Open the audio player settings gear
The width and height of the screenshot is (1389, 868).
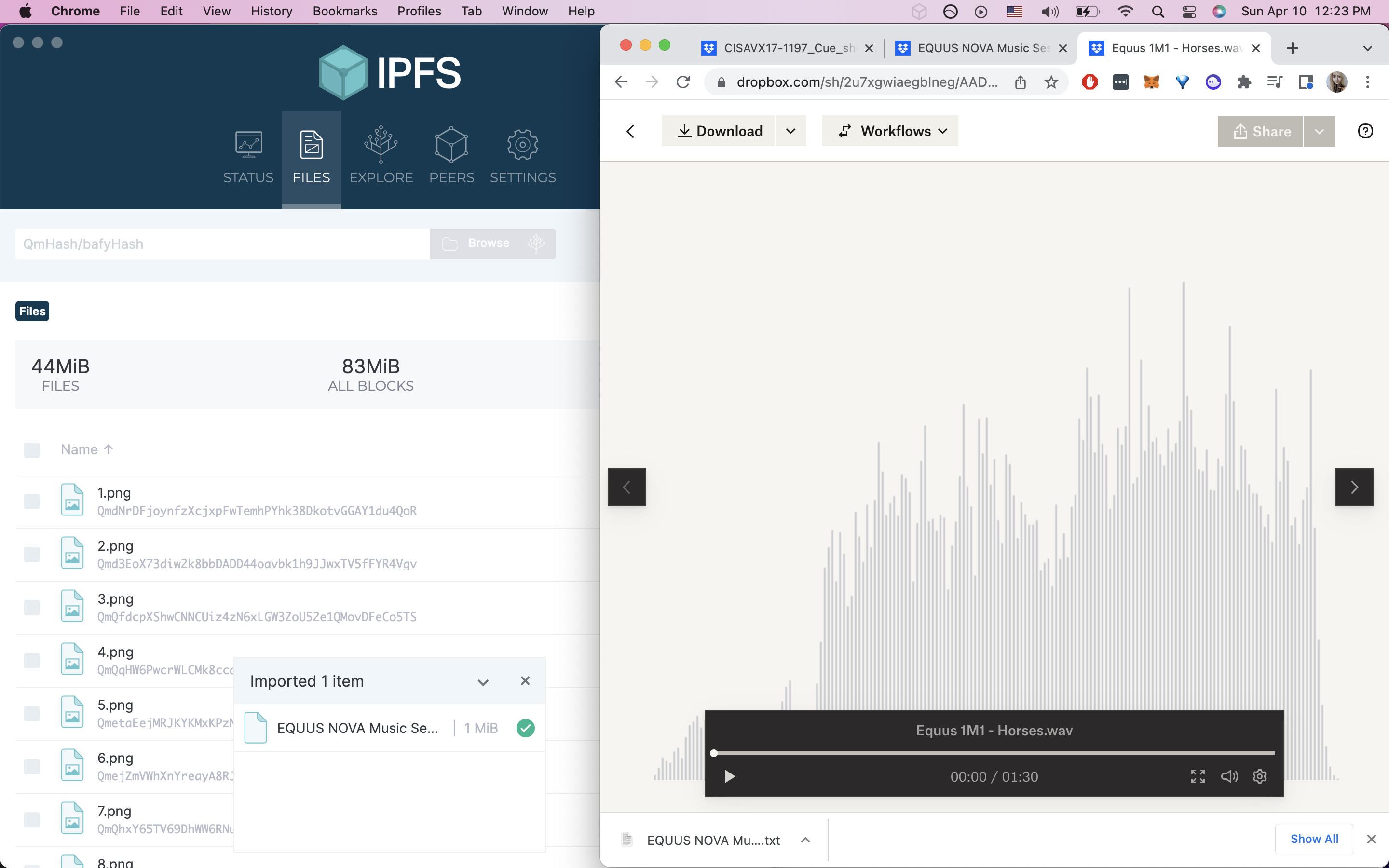point(1259,776)
